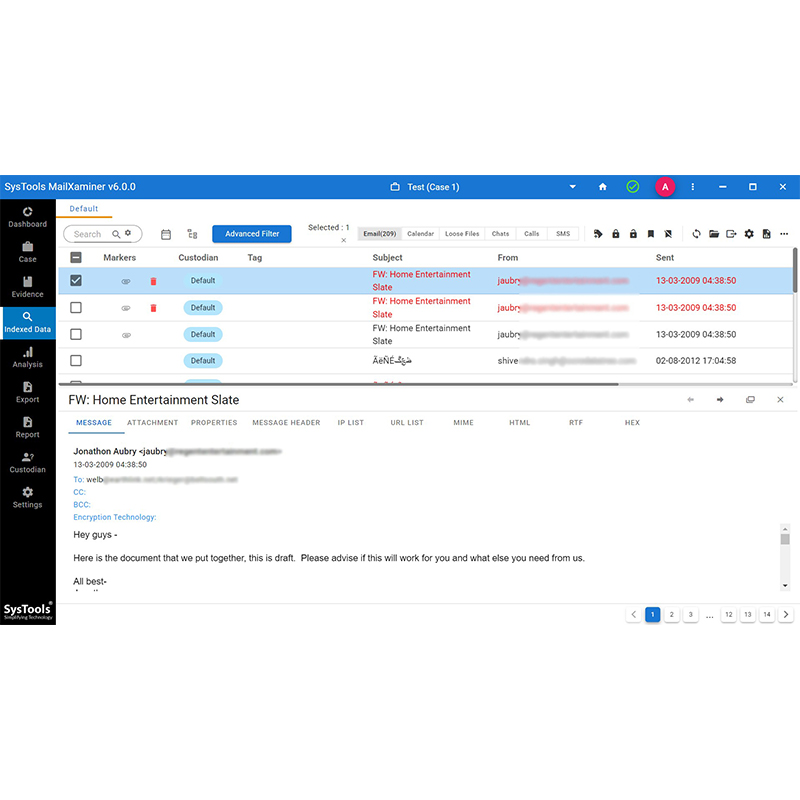Select Indexed Data in the sidebar
The height and width of the screenshot is (800, 800).
[x=28, y=323]
